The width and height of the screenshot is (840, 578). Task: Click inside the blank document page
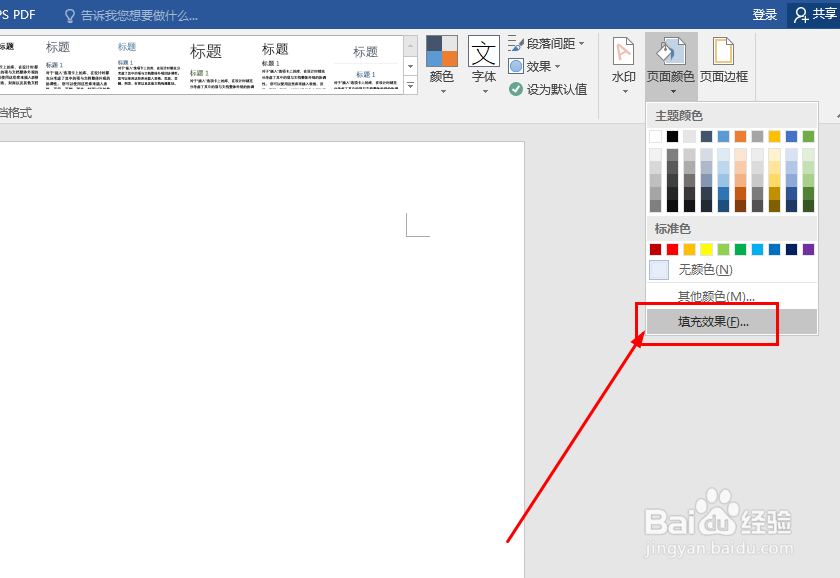261,359
